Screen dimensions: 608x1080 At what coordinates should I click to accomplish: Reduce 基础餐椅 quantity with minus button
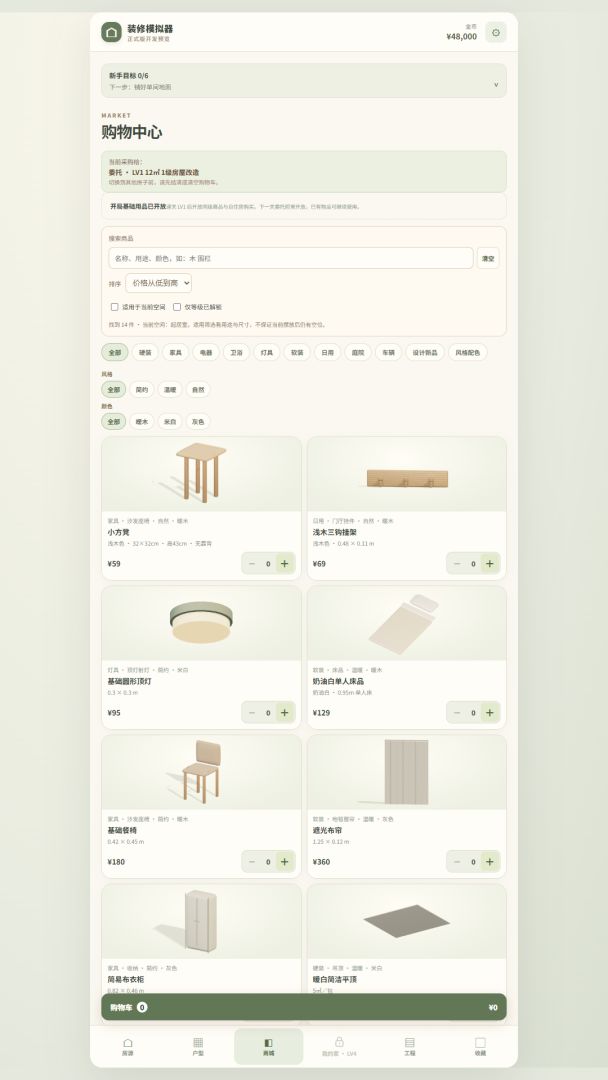tap(252, 861)
